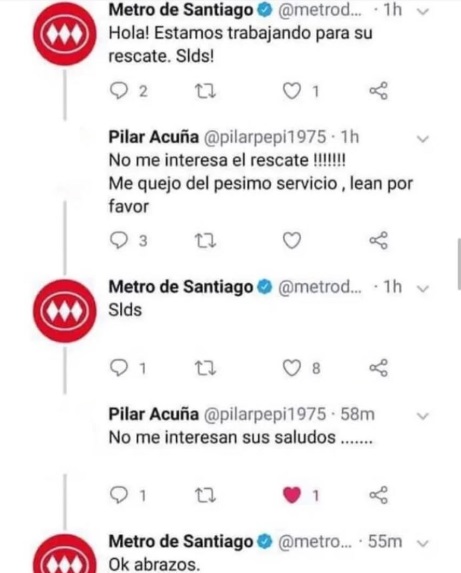Like the 'Me quejo del pesimo servicio' tweet
Image resolution: width=461 pixels, height=573 pixels.
tap(292, 240)
